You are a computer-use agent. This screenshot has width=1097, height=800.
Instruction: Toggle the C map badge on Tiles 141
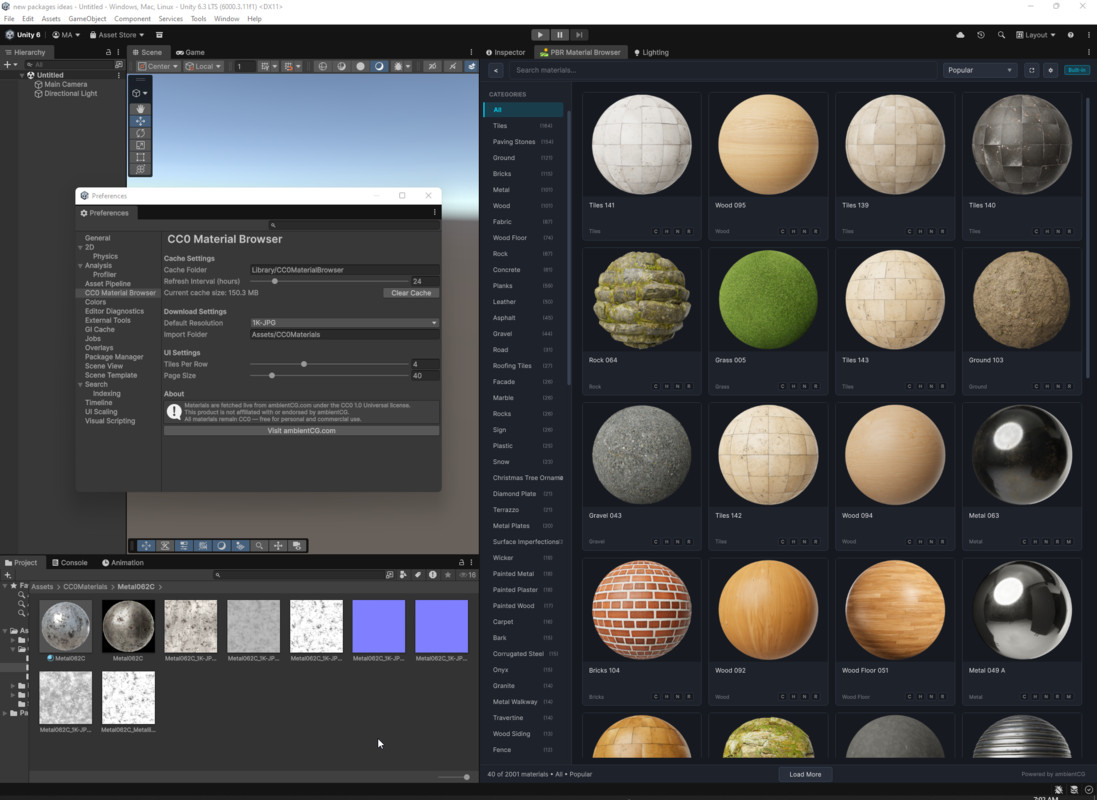pyautogui.click(x=656, y=231)
